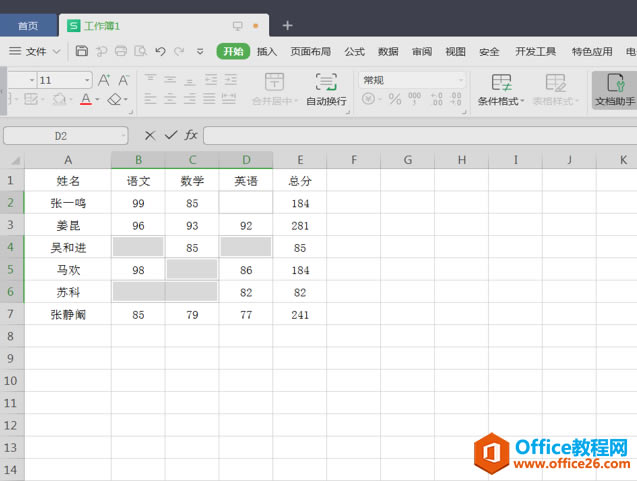Screen dimensions: 637x481
Task: Undo the last action
Action: pyautogui.click(x=160, y=51)
